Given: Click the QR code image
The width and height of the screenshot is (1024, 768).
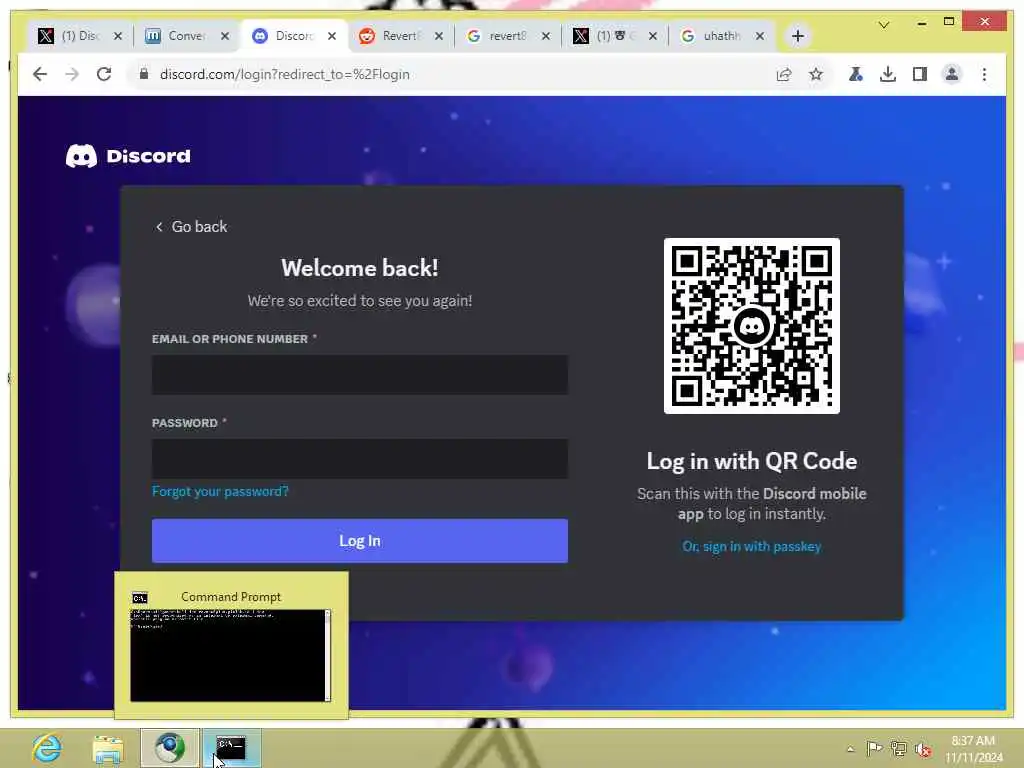Looking at the screenshot, I should [x=752, y=326].
